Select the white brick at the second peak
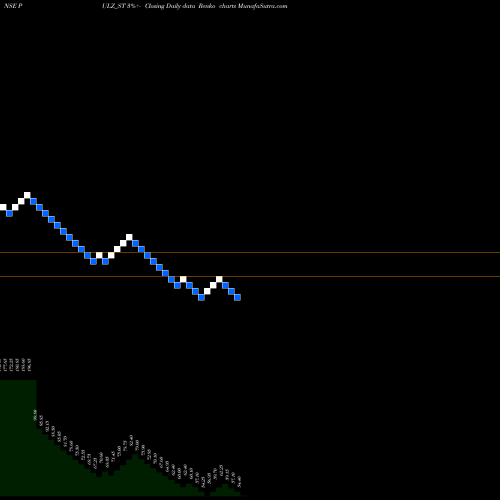This screenshot has height=500, width=500. 129,237
